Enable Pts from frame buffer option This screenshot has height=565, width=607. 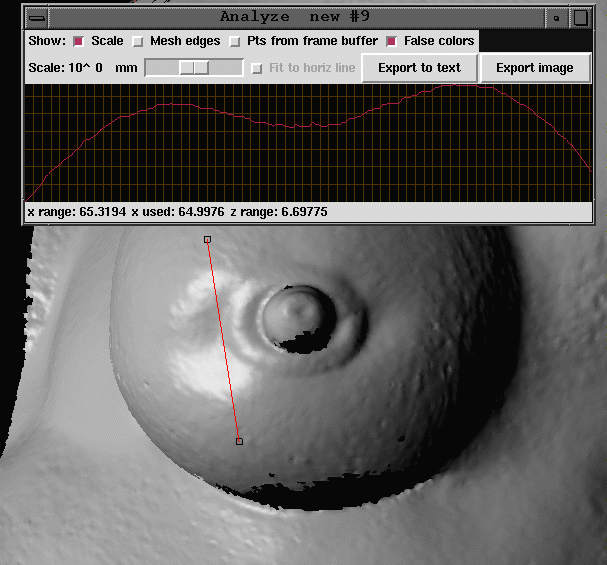[235, 41]
